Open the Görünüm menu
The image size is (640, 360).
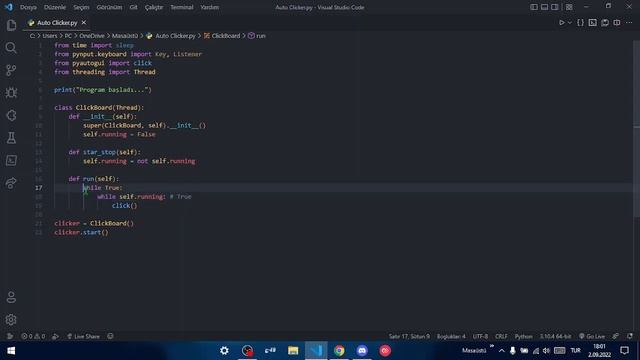[x=109, y=7]
